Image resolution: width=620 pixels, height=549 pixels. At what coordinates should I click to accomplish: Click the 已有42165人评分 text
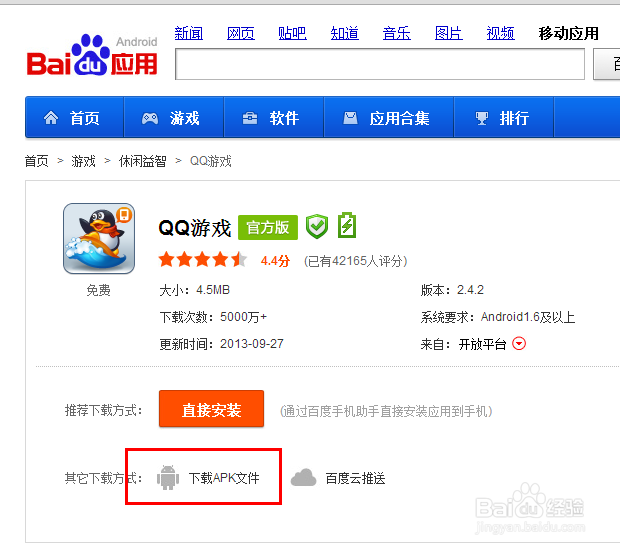(355, 261)
